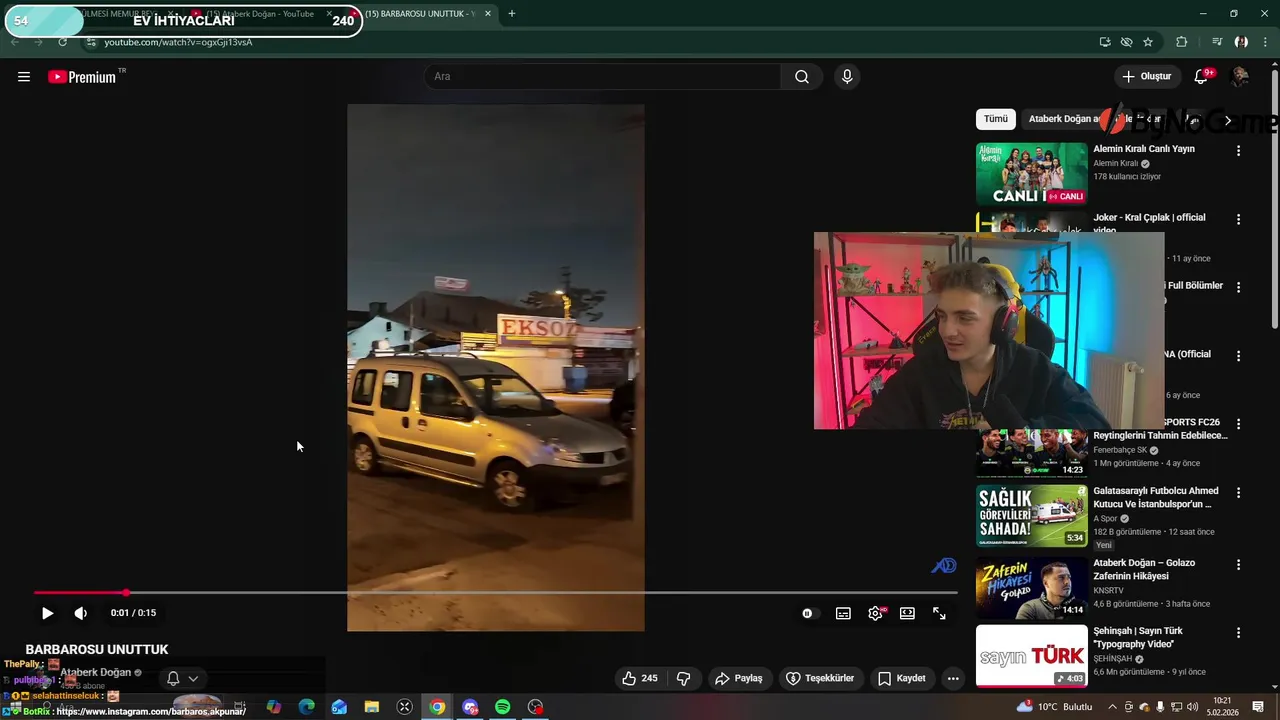Seek on the video progress bar

click(x=495, y=593)
